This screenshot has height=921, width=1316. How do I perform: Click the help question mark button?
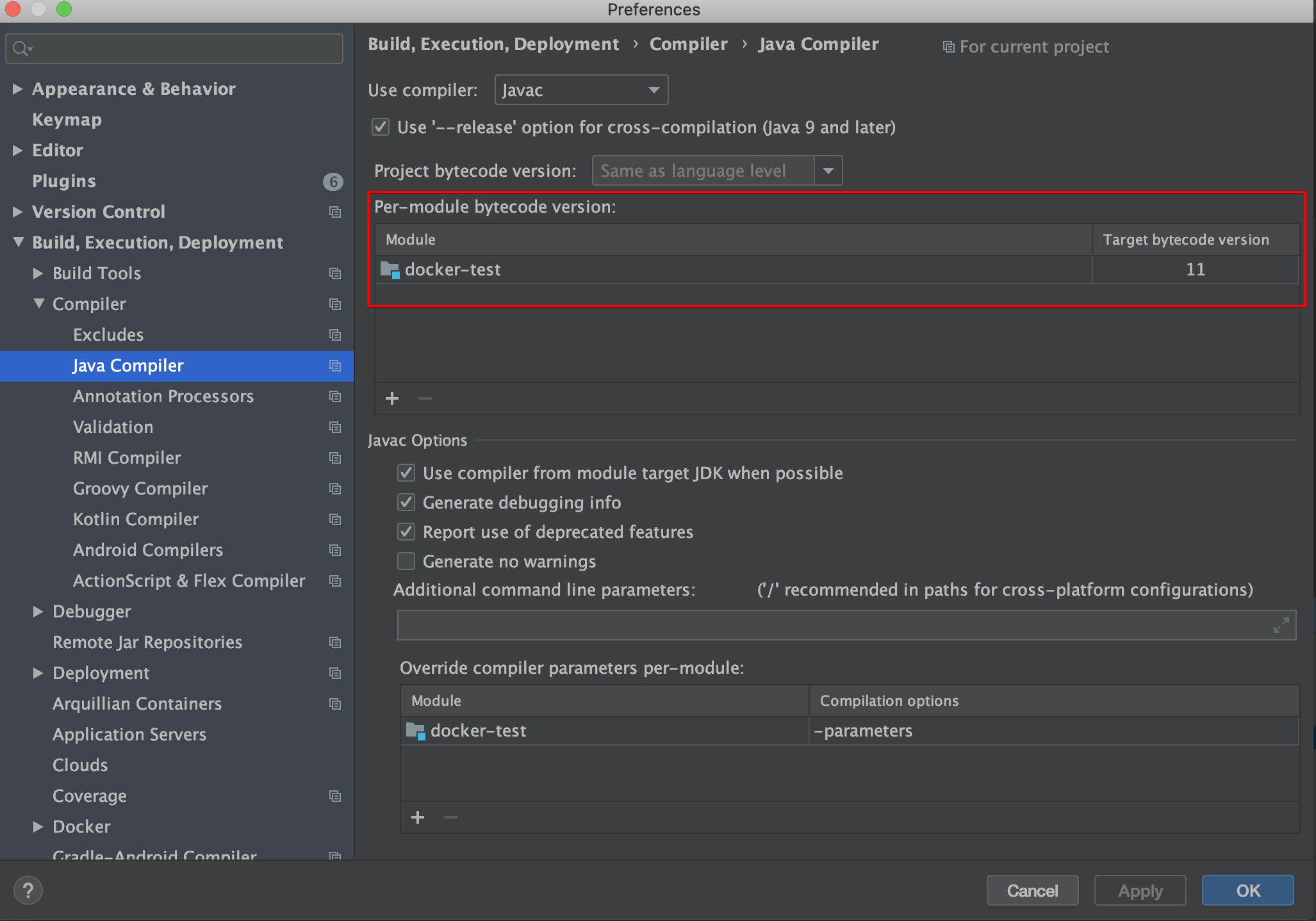[28, 890]
